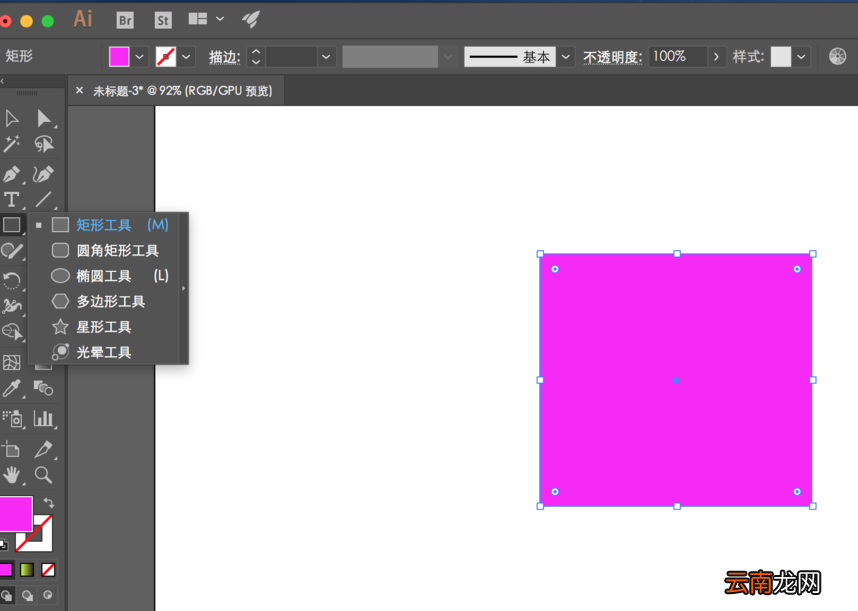Image resolution: width=858 pixels, height=611 pixels.
Task: Select the Artboard tool
Action: [x=11, y=449]
